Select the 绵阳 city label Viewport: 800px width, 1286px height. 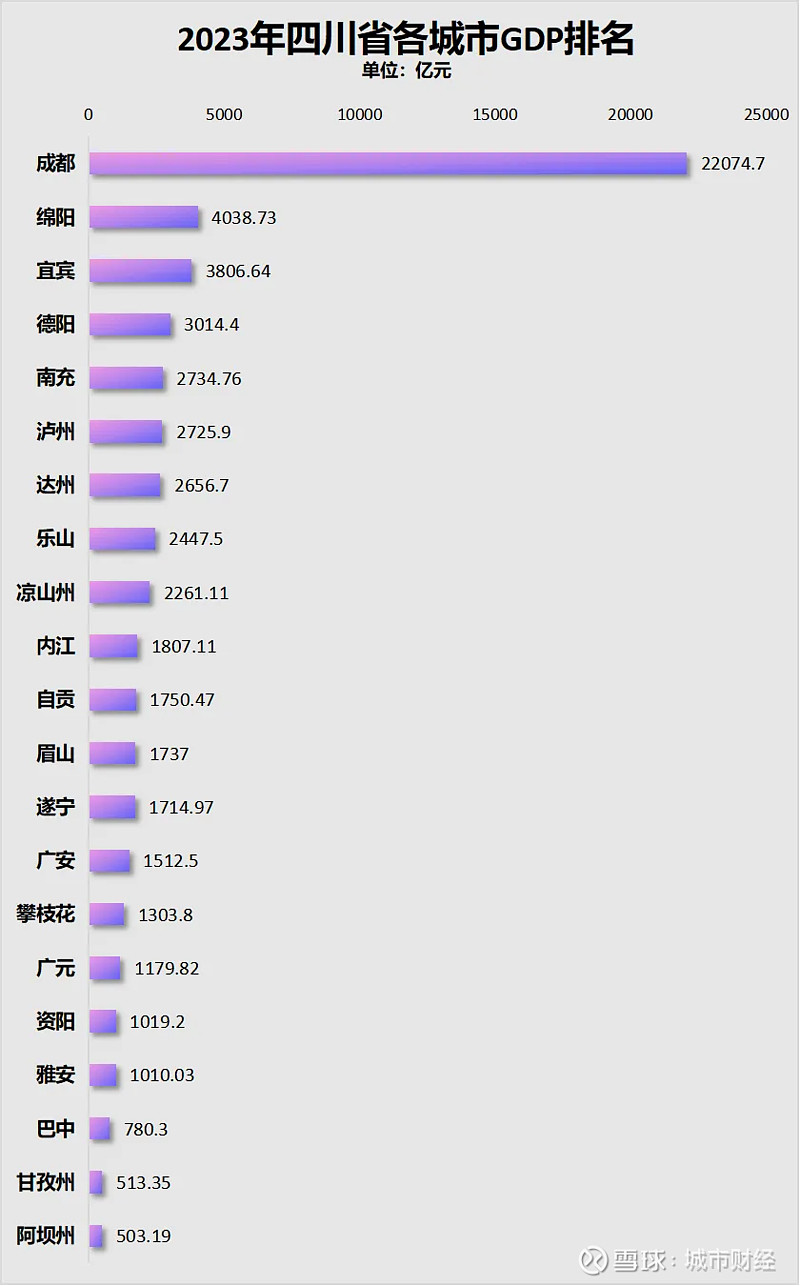[55, 217]
